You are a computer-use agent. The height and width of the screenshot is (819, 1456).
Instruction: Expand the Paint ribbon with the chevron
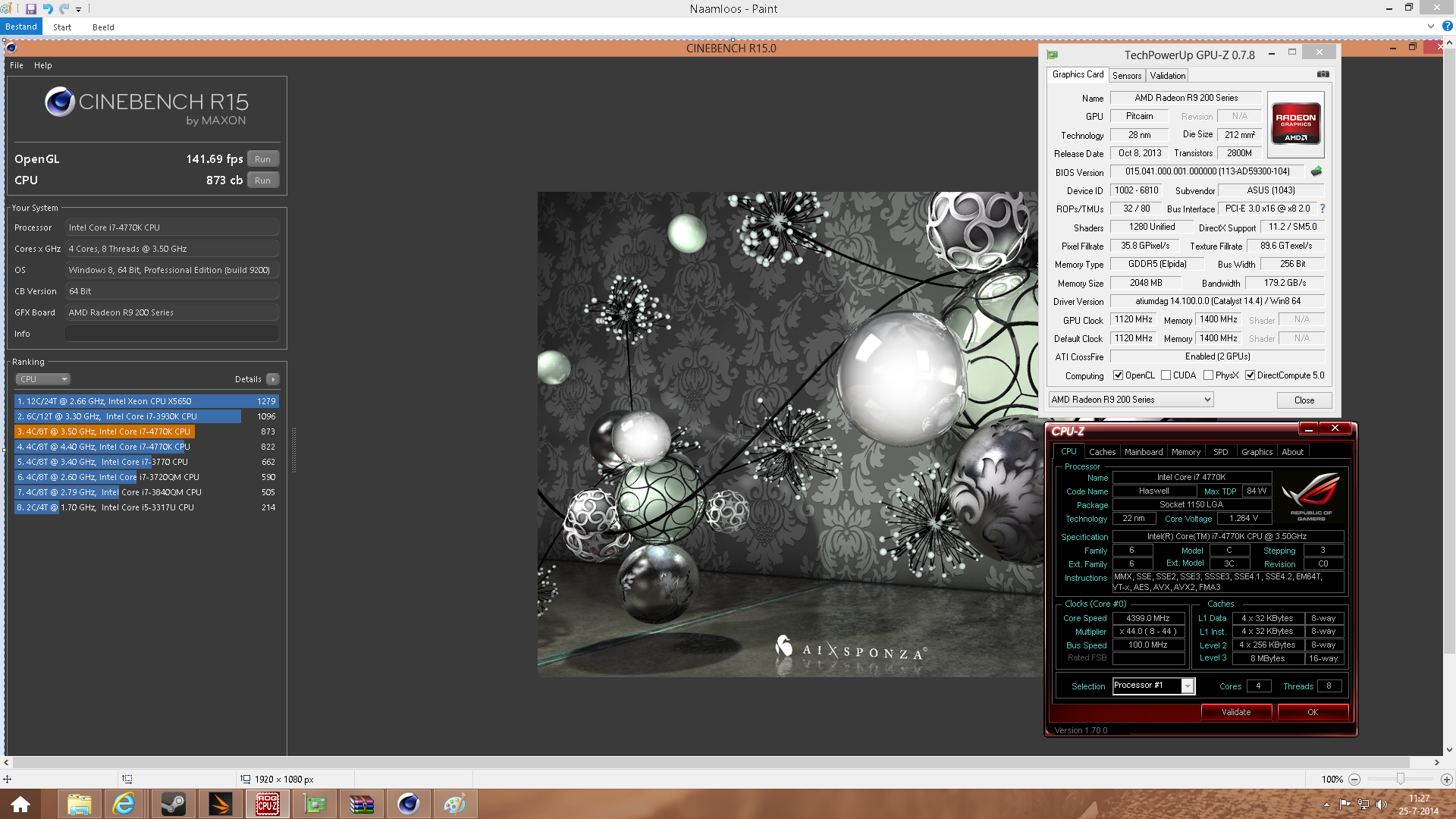point(1431,26)
